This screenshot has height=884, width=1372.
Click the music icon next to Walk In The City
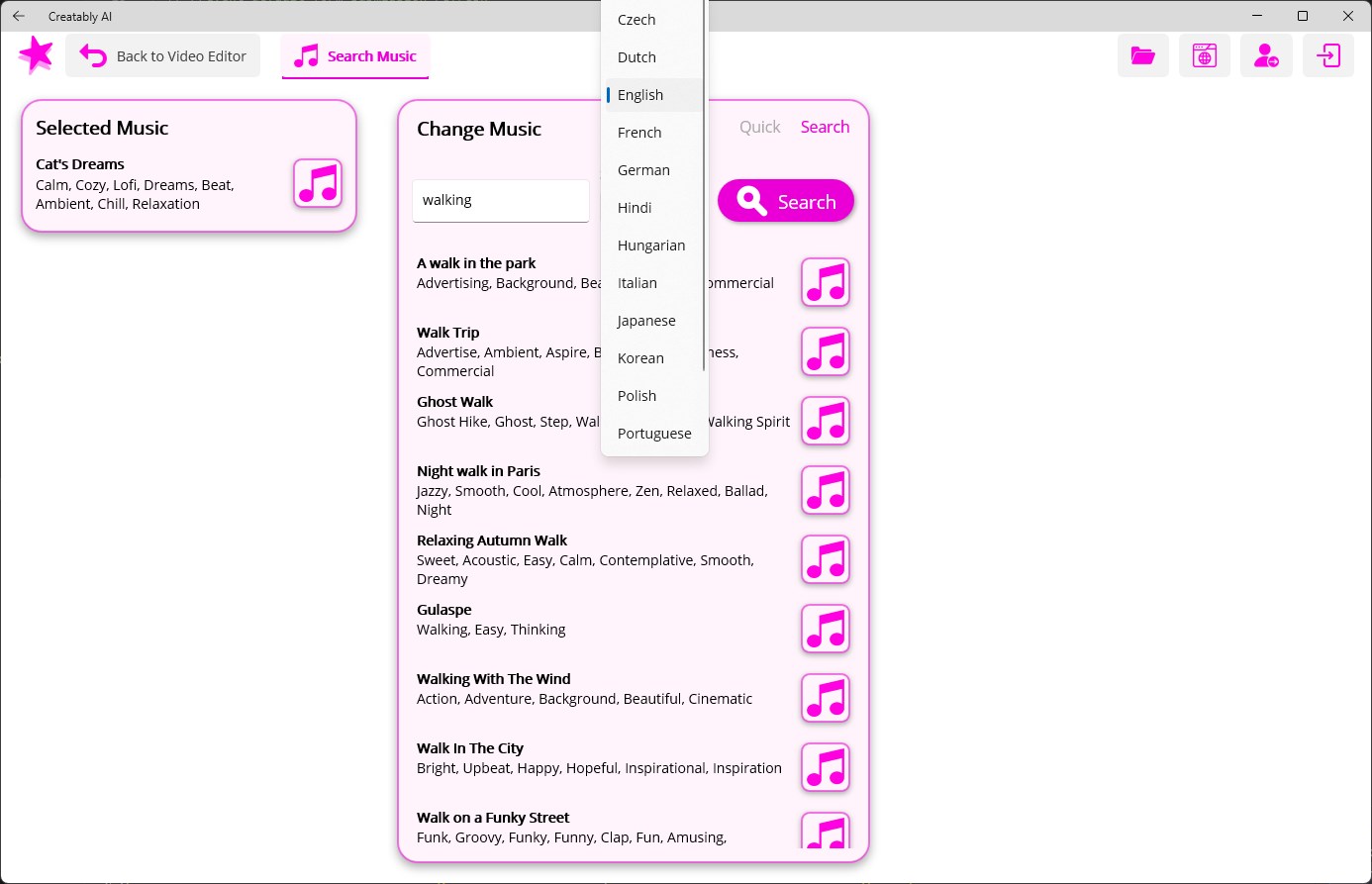pyautogui.click(x=825, y=767)
